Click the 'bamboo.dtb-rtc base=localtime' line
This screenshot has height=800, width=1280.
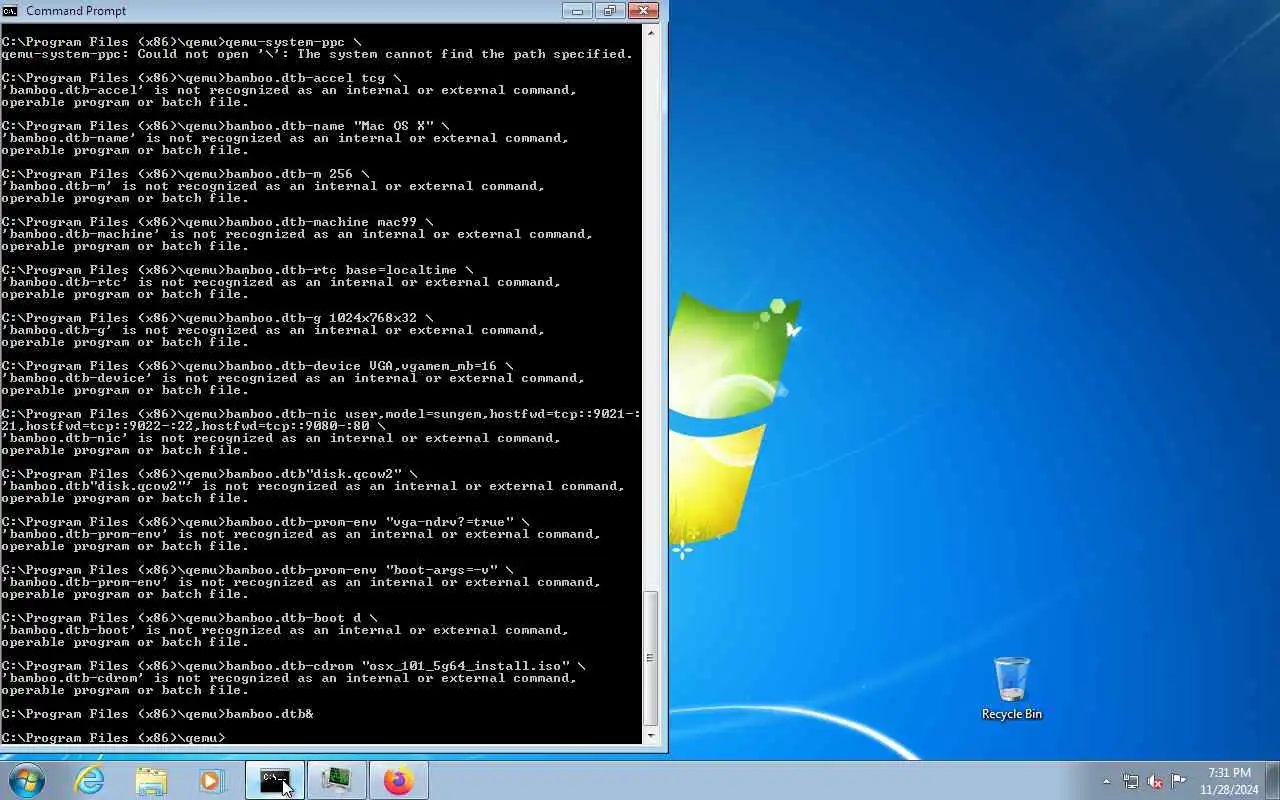(237, 270)
